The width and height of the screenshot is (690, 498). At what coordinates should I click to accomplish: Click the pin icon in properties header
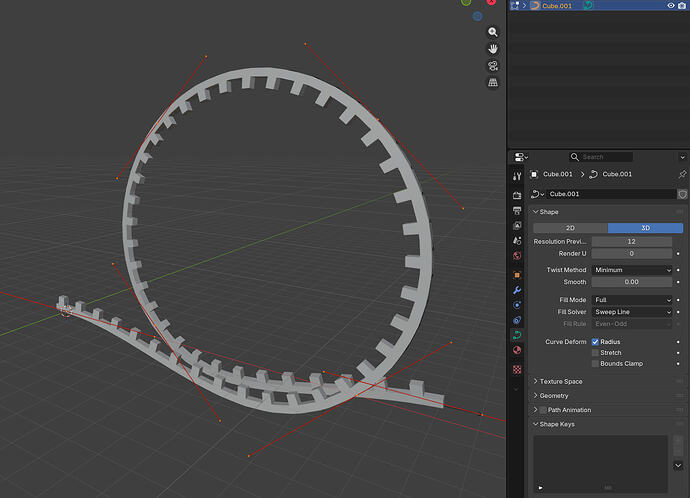pos(682,174)
